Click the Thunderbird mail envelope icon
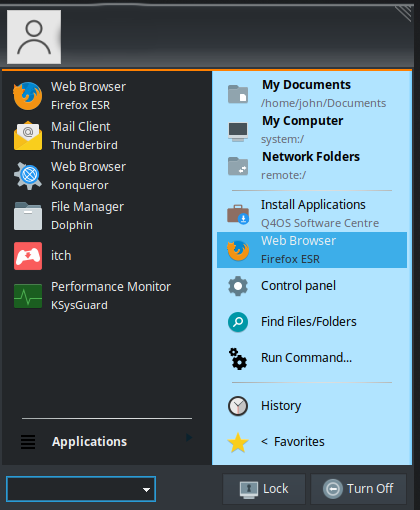This screenshot has width=420, height=510. click(x=28, y=136)
